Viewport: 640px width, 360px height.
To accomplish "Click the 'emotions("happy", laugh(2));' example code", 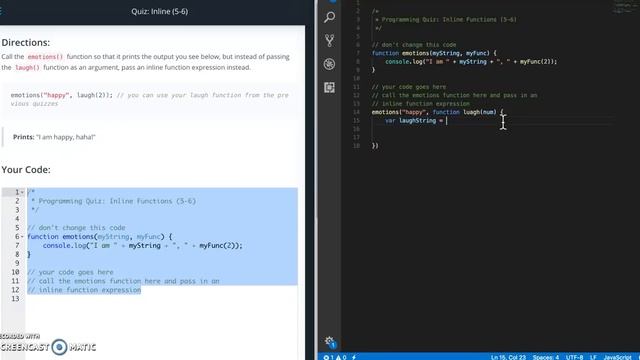I will tap(62, 95).
